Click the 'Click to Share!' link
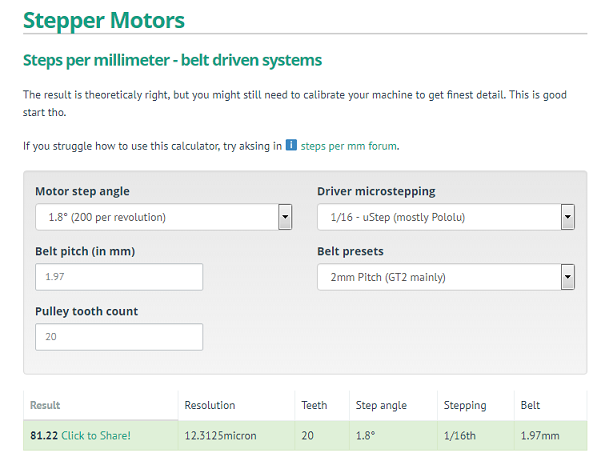The height and width of the screenshot is (465, 609). pyautogui.click(x=96, y=435)
